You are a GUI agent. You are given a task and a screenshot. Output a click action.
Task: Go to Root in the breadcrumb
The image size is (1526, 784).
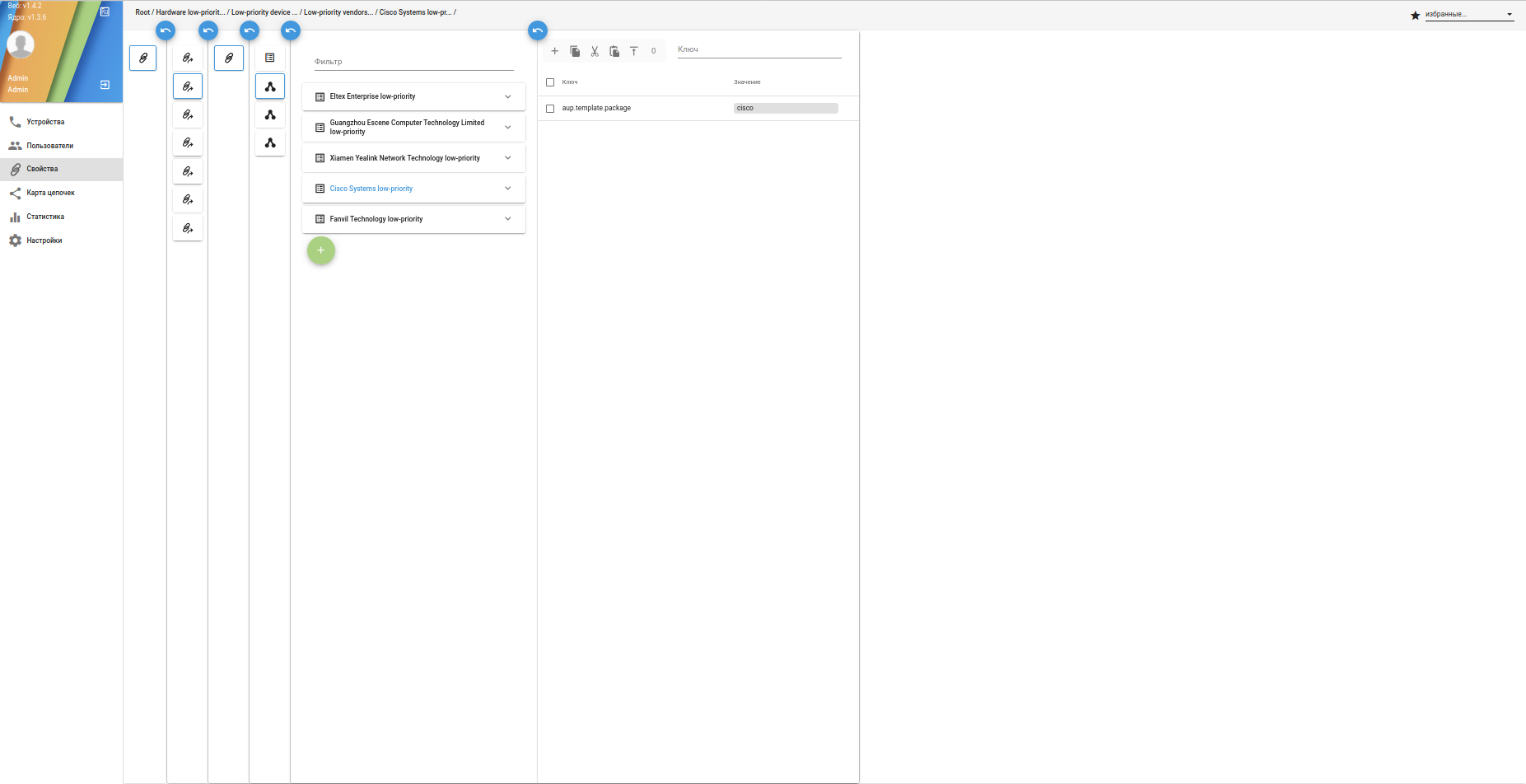pyautogui.click(x=142, y=12)
